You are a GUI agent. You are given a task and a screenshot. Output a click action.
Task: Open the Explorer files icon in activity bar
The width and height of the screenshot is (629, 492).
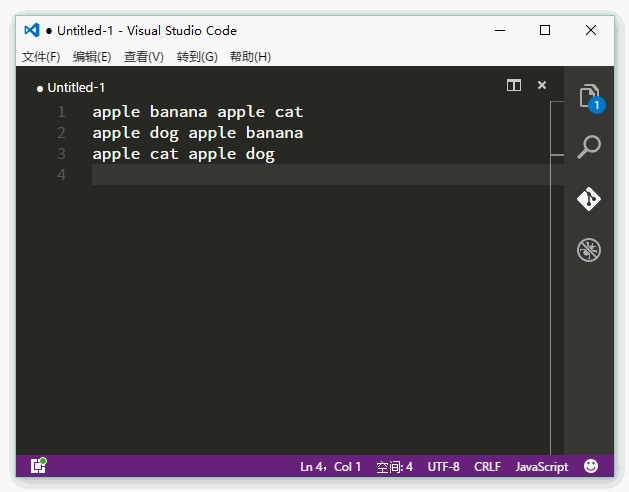(588, 96)
